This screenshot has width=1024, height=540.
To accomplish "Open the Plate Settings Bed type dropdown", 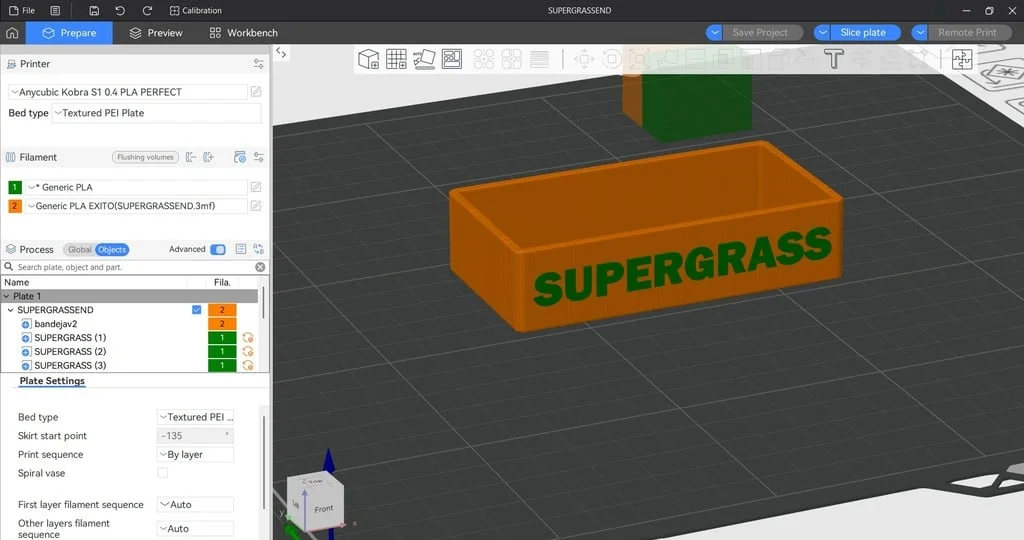I will pyautogui.click(x=195, y=417).
